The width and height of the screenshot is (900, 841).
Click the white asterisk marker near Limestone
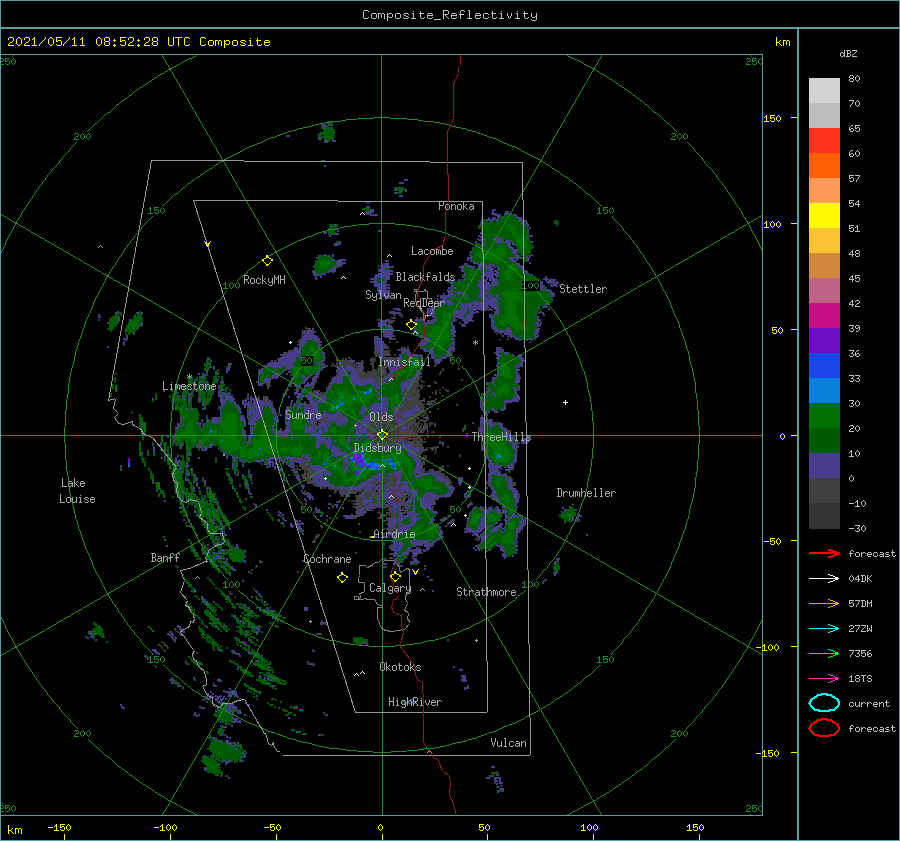[x=189, y=377]
